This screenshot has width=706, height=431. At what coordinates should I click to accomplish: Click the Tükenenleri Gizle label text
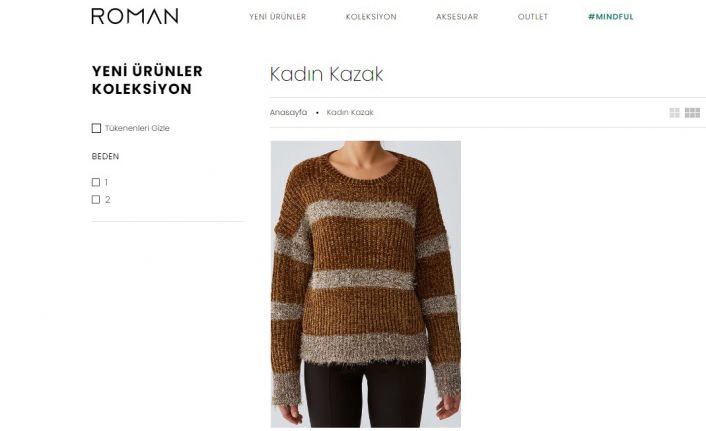tap(137, 128)
